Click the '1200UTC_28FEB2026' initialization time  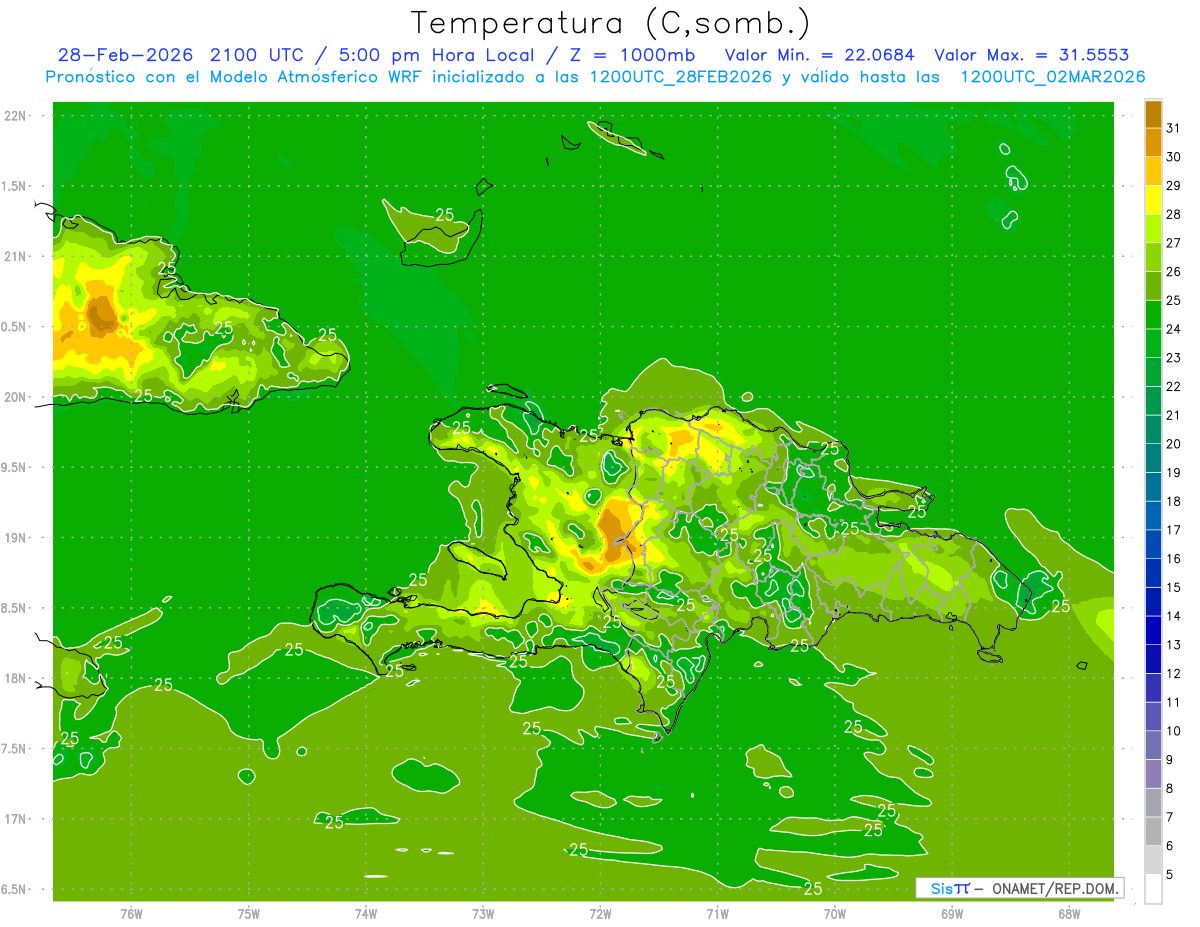(680, 77)
